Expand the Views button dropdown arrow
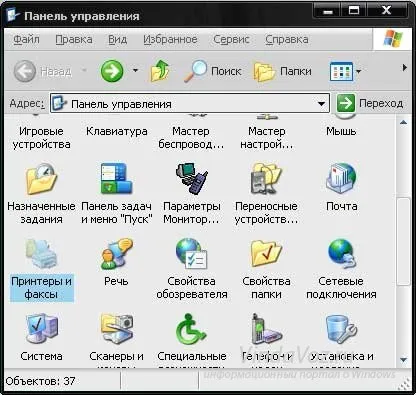Image resolution: width=416 pixels, height=395 pixels. click(359, 71)
